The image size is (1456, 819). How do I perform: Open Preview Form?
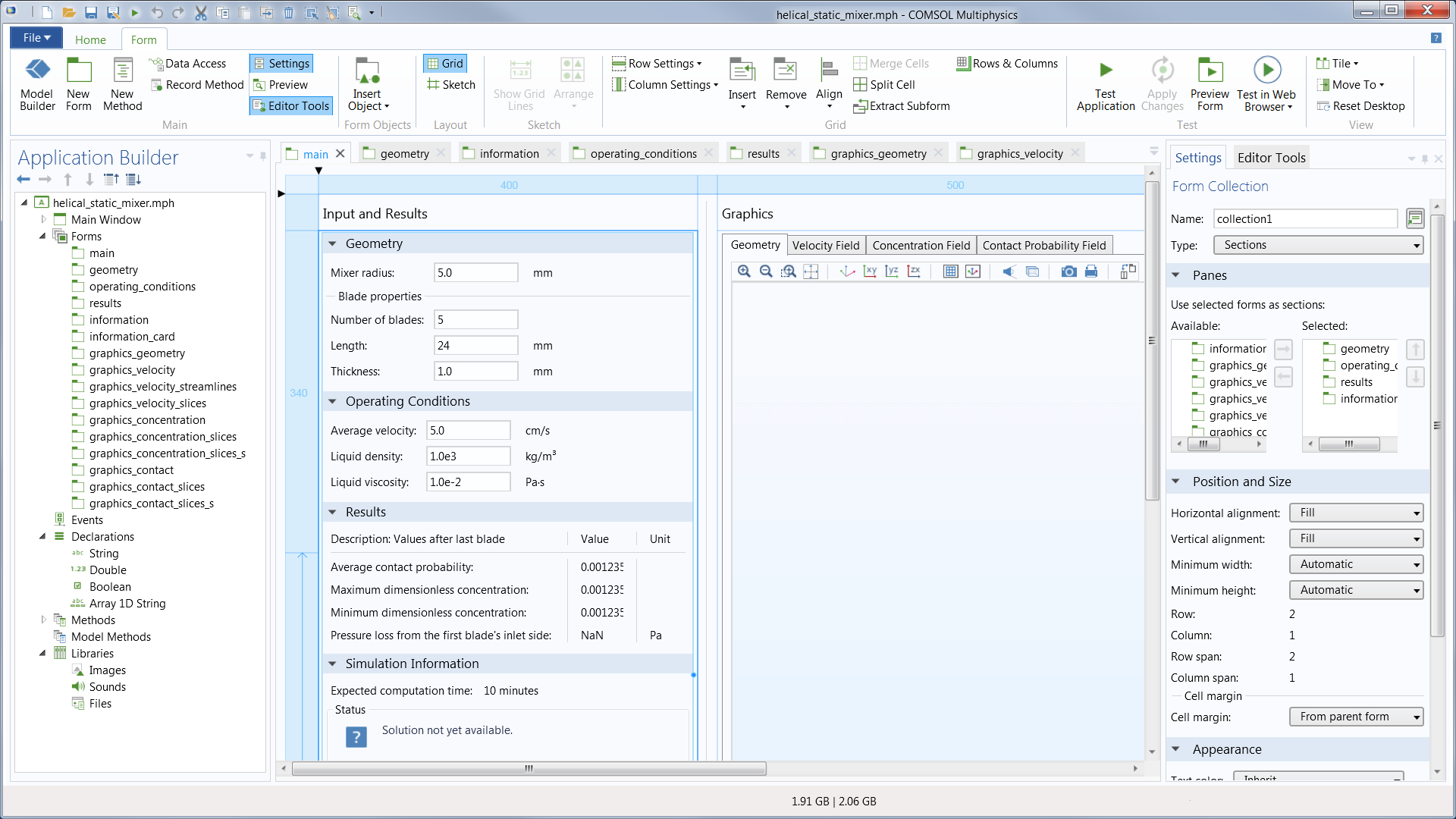[x=1210, y=83]
